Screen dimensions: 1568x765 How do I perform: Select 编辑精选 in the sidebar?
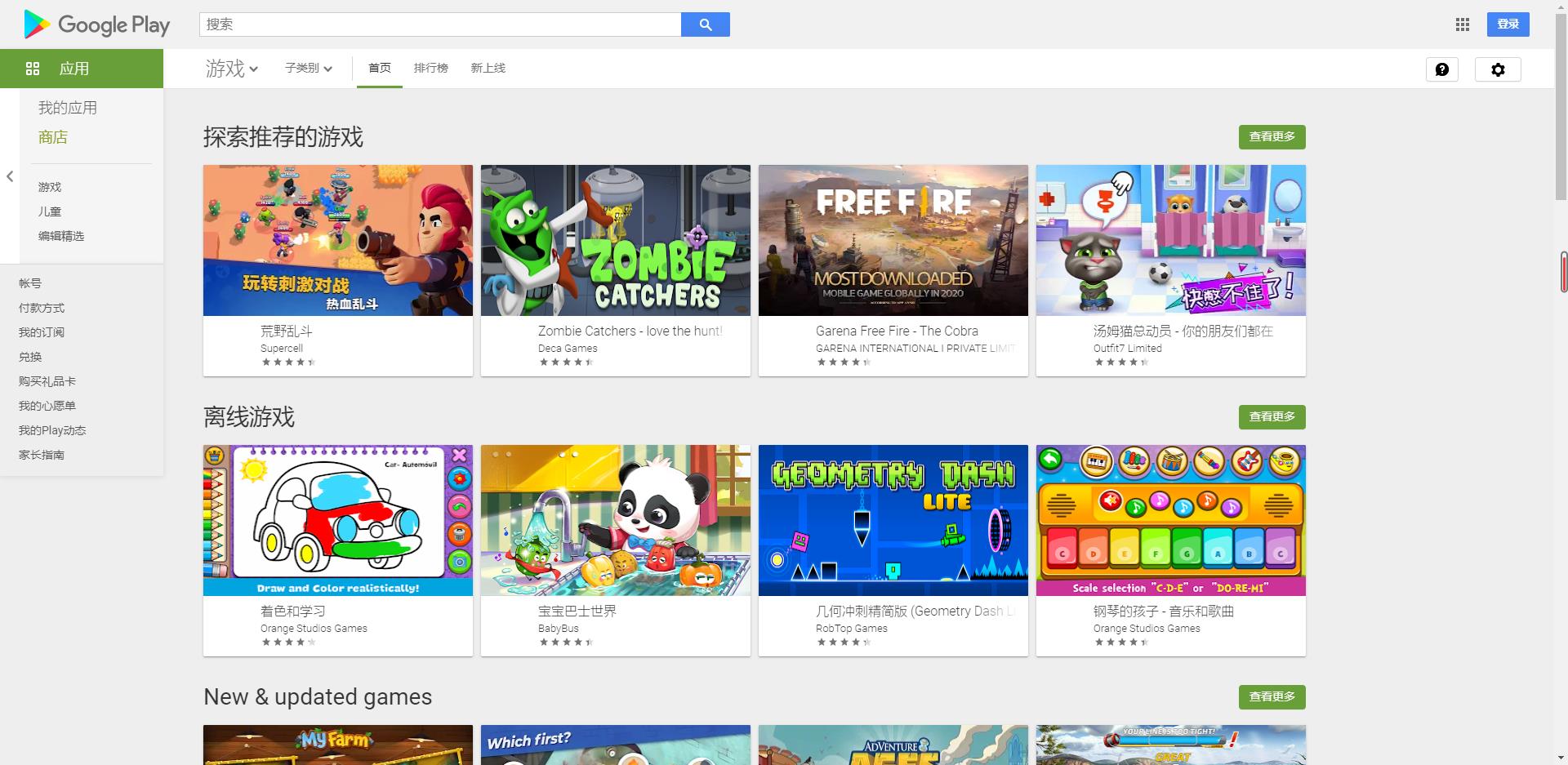coord(61,236)
